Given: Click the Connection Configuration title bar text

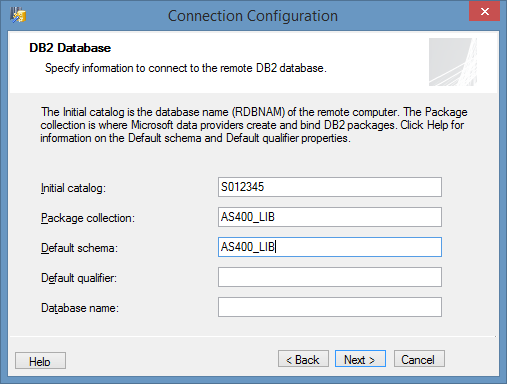Looking at the screenshot, I should [x=253, y=16].
